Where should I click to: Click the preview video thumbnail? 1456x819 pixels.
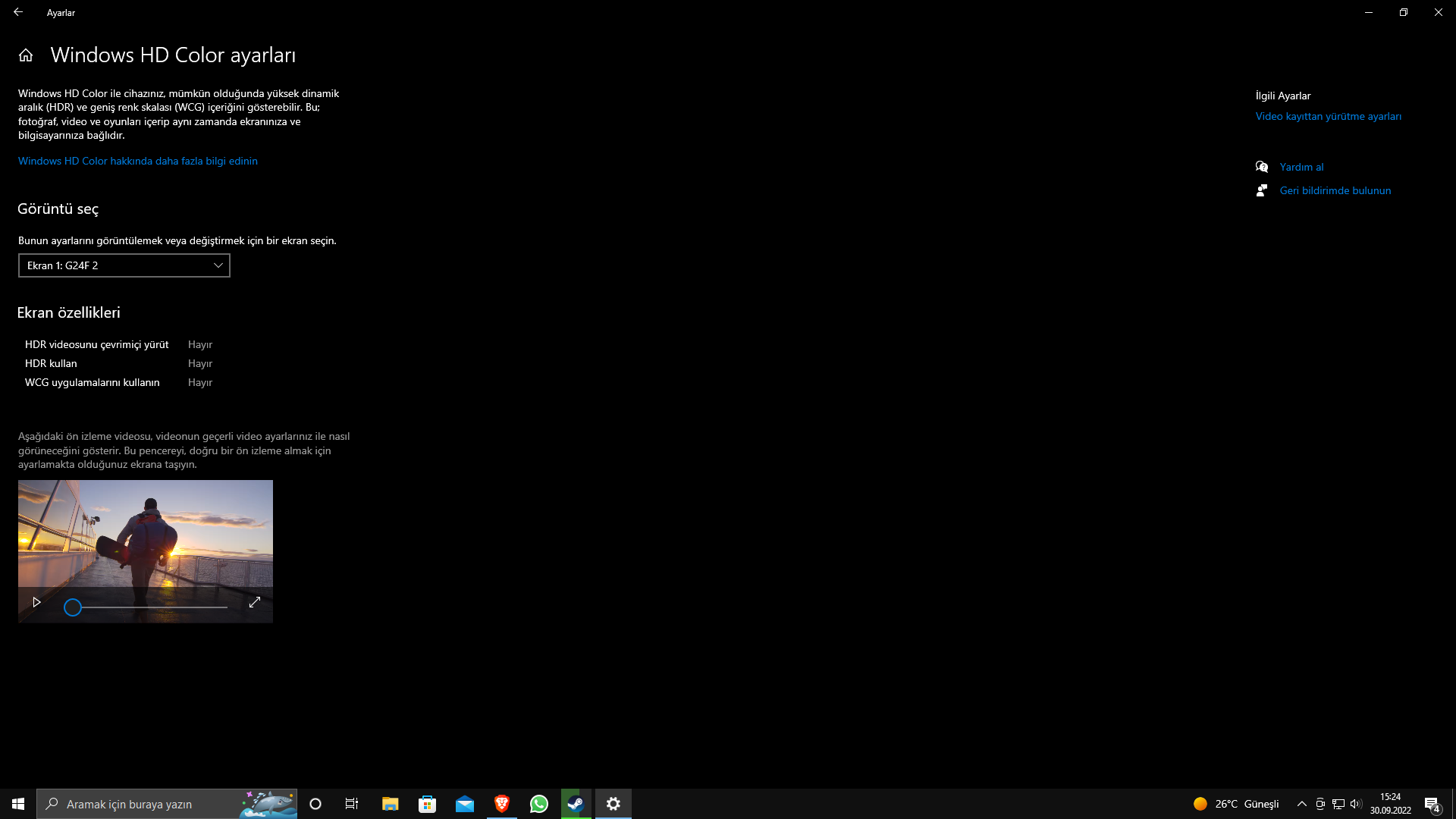click(146, 534)
